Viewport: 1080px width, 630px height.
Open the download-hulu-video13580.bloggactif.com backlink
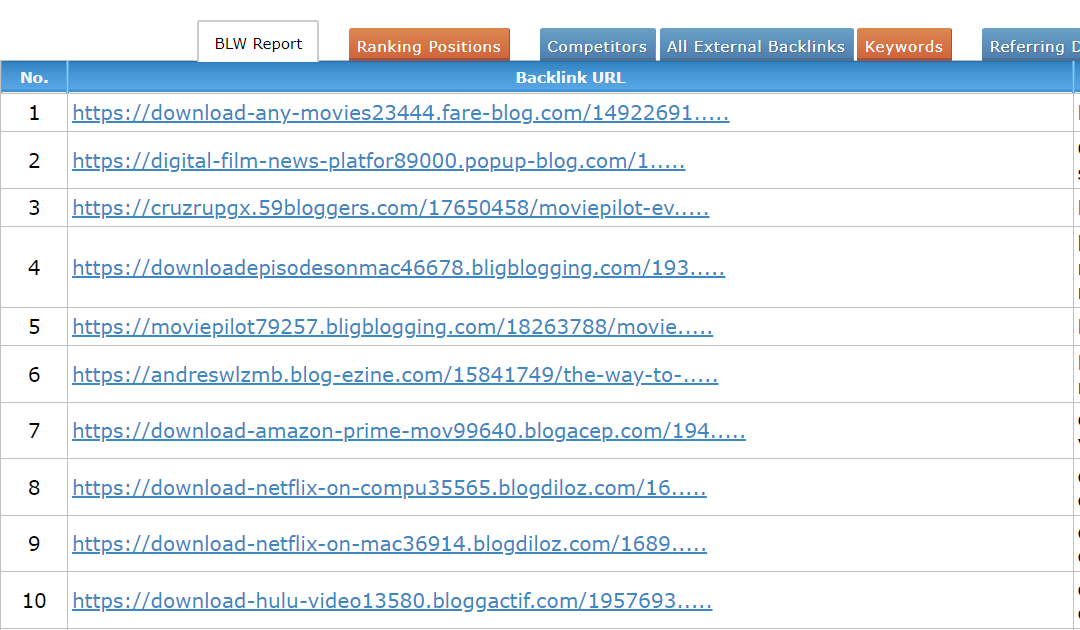392,601
